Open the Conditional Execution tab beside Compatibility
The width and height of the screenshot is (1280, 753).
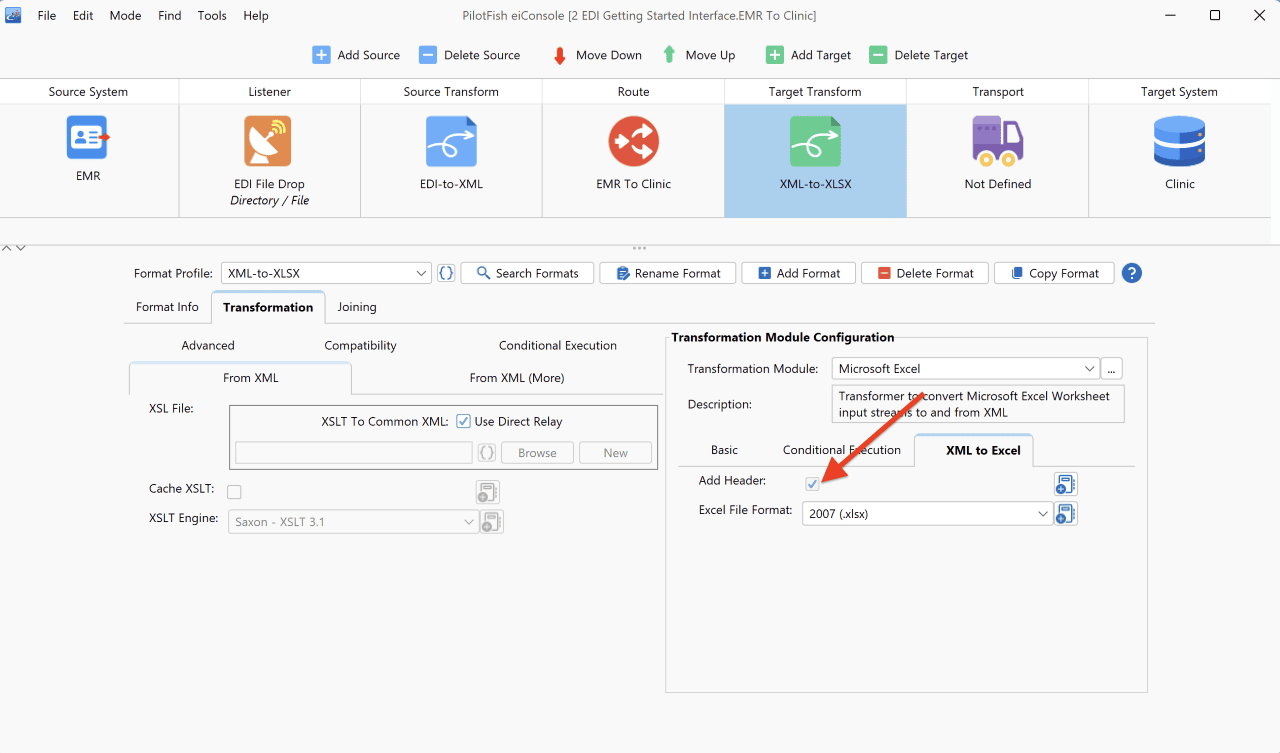558,346
